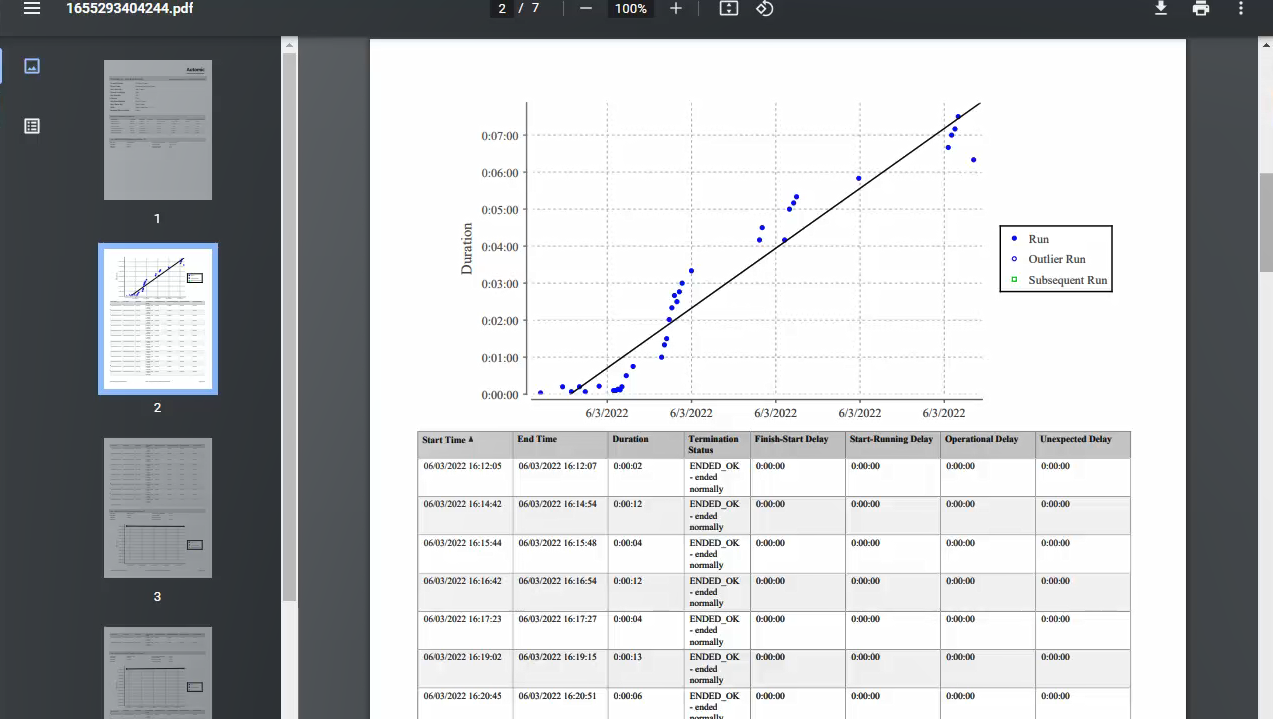Click the current page number field
Viewport: 1273px width, 719px height.
click(x=502, y=8)
